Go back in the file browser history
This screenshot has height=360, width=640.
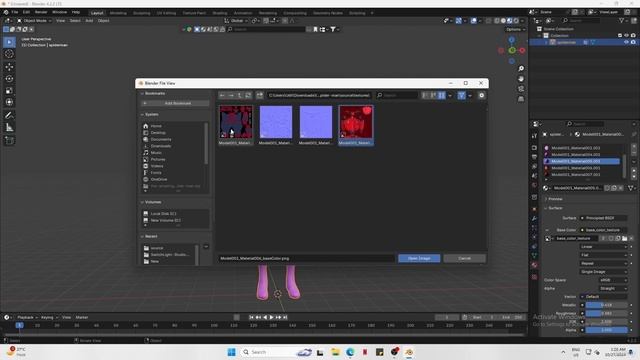222,95
